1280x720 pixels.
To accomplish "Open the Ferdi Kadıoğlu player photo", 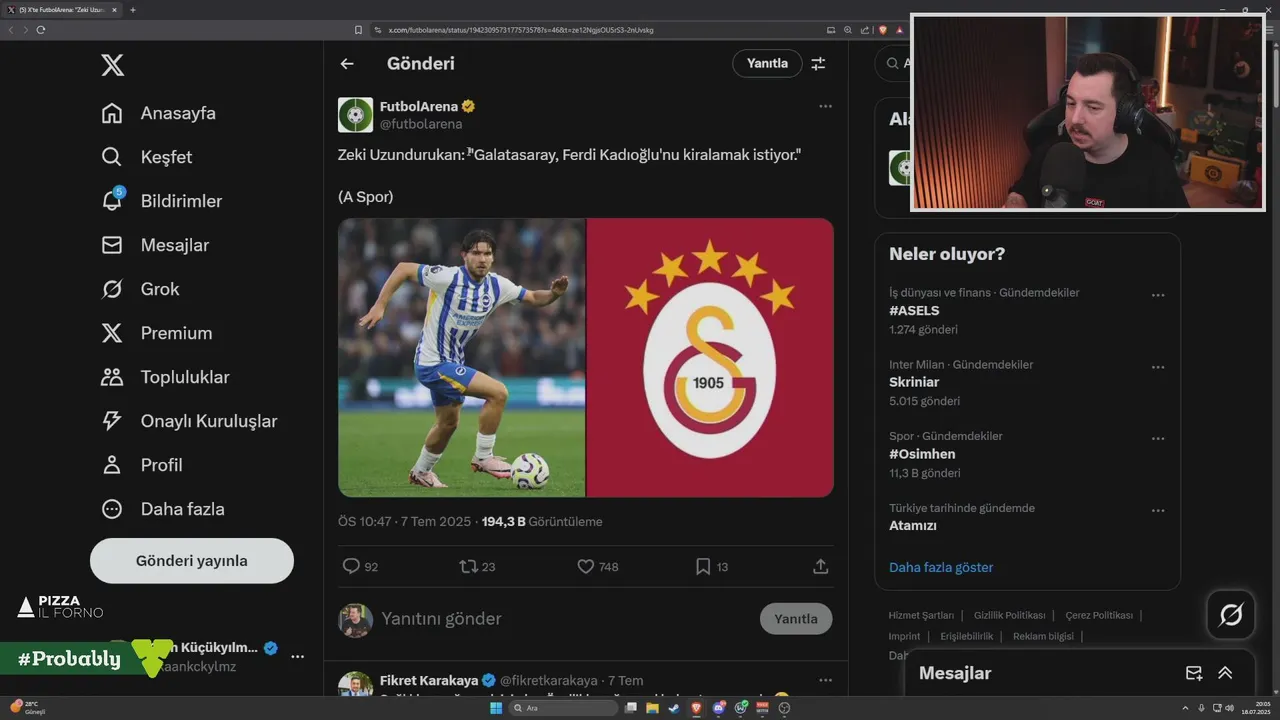I will pyautogui.click(x=461, y=358).
